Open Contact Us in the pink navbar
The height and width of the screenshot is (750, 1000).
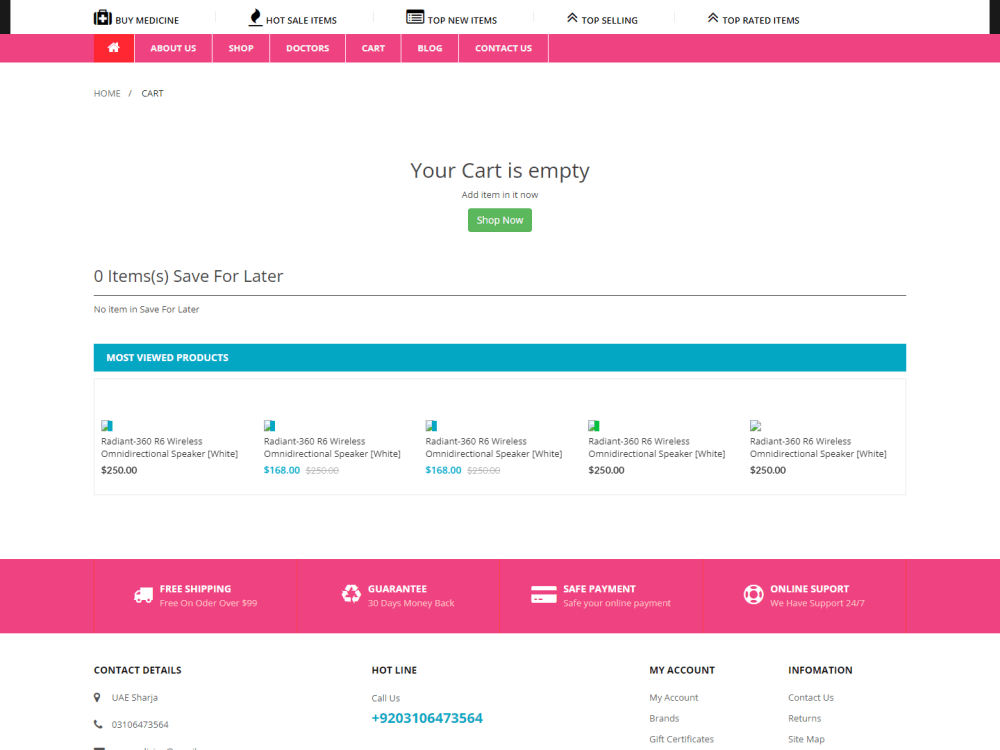click(503, 48)
